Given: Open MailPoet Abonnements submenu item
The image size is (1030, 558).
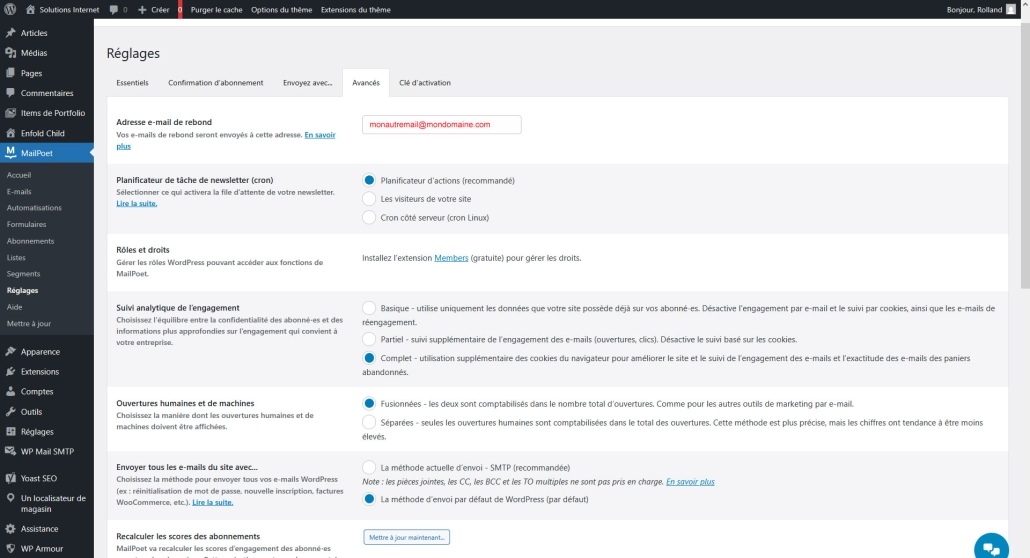Looking at the screenshot, I should coord(30,241).
